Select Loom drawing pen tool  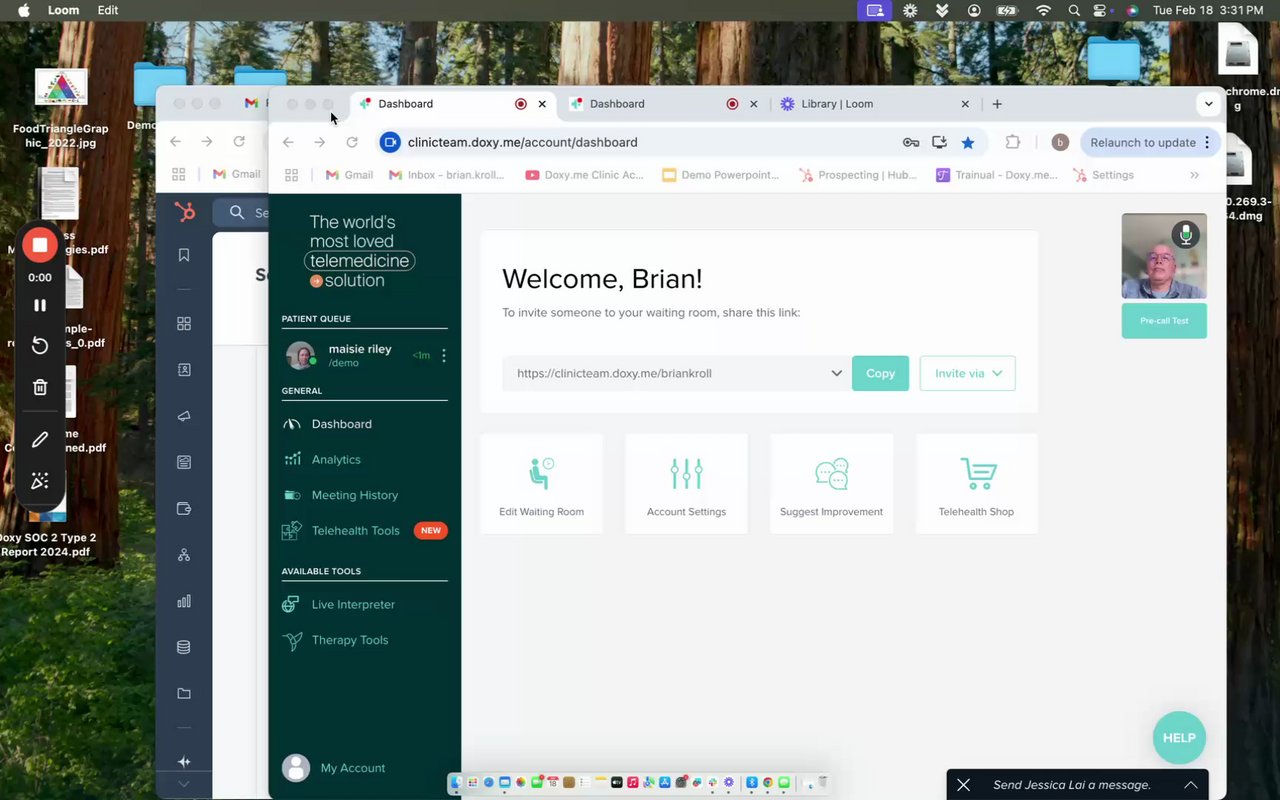point(40,439)
